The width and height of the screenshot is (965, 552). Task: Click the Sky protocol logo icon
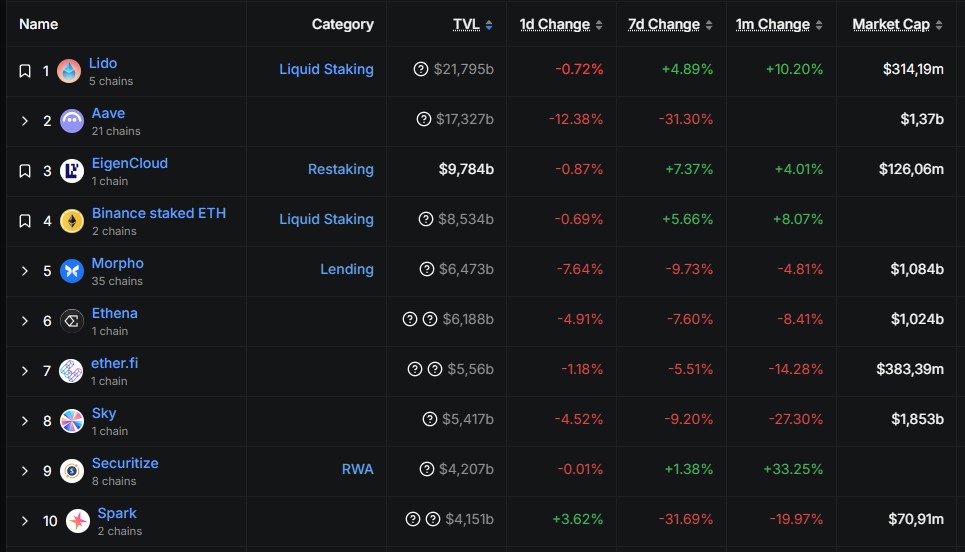point(72,421)
